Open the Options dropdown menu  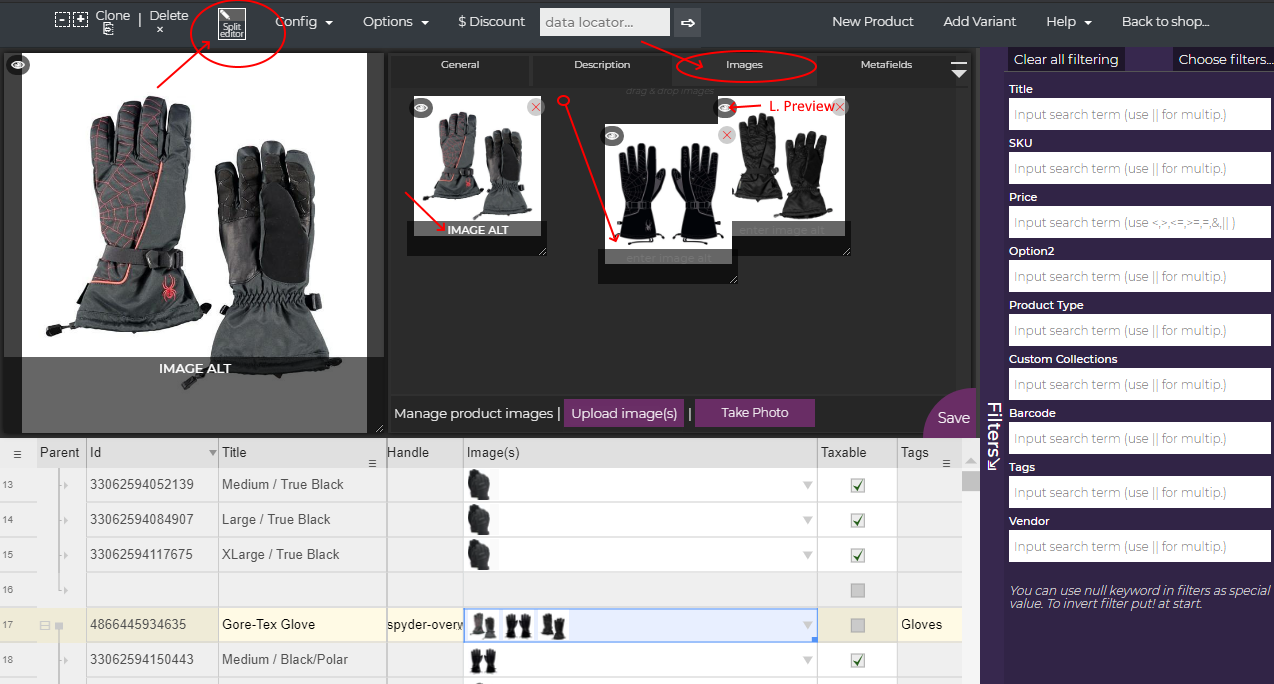click(x=395, y=22)
